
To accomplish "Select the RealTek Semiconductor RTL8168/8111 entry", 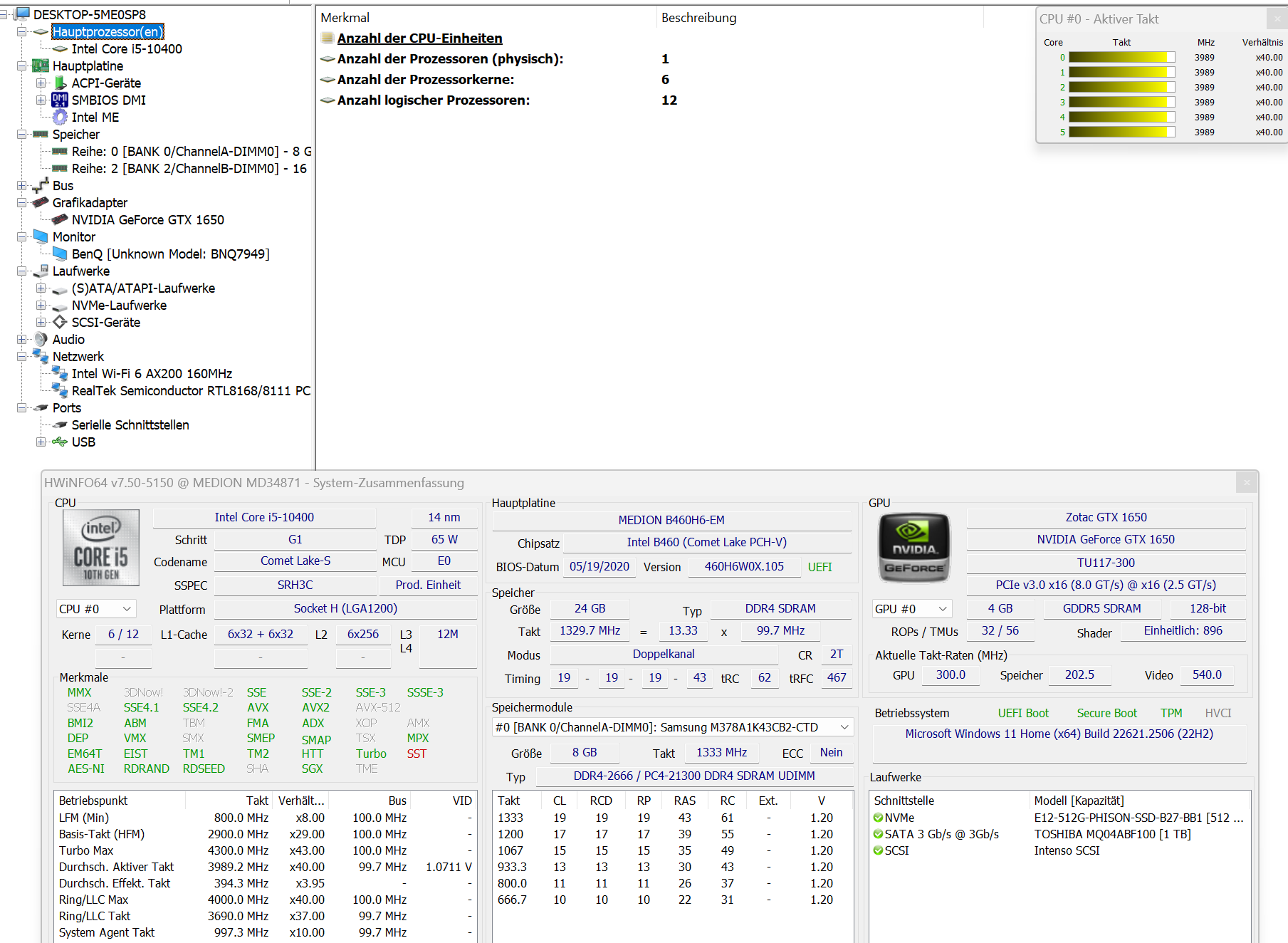I will 191,391.
